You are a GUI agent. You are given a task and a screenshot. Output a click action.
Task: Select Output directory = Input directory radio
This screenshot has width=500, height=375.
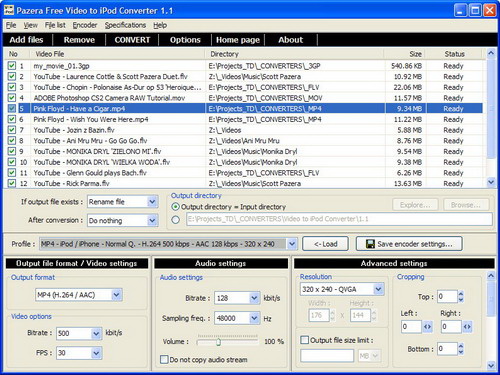point(175,207)
